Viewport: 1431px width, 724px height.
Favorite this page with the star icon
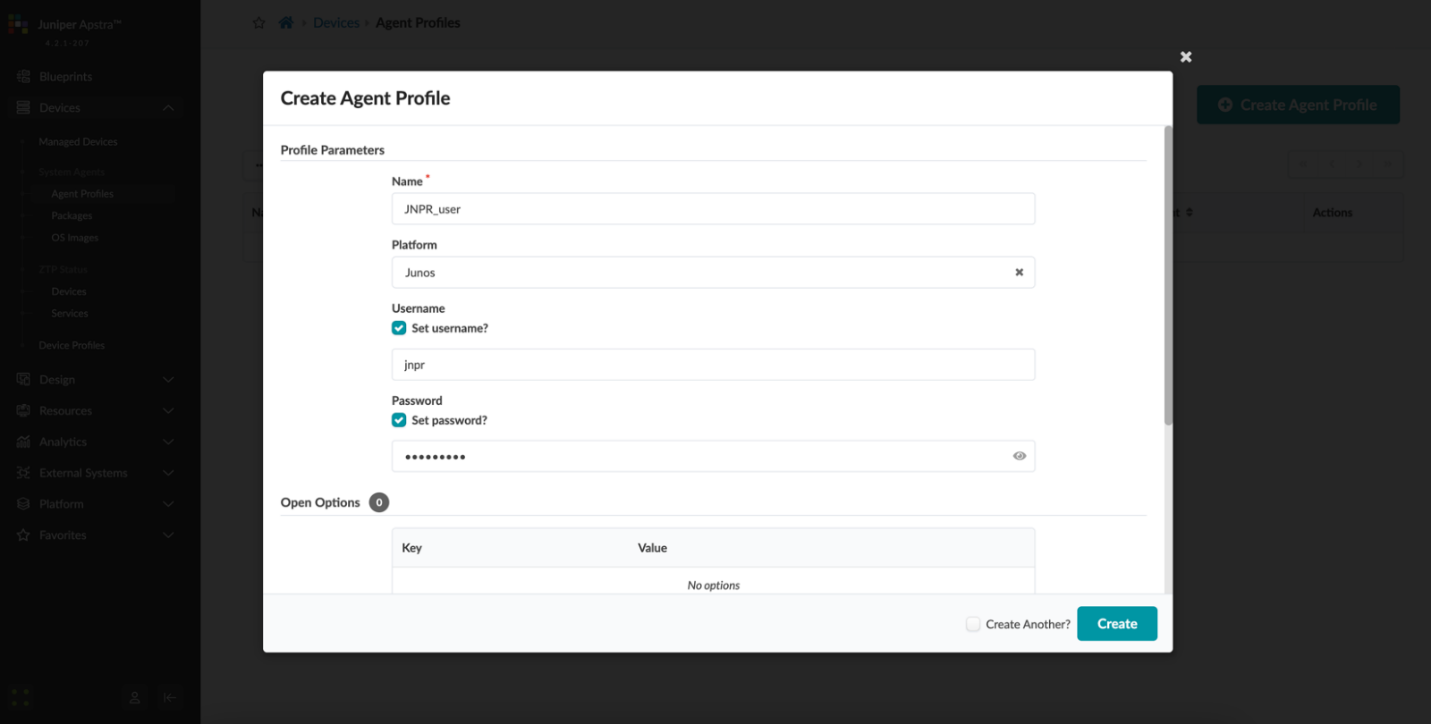259,23
